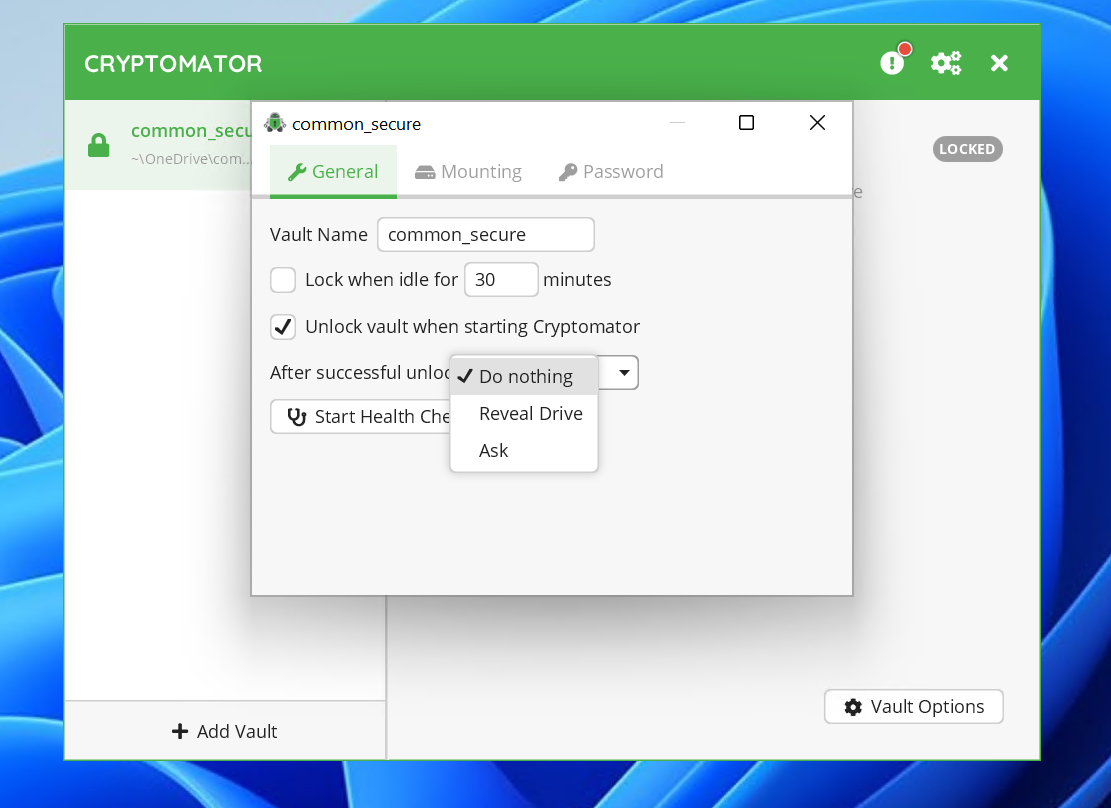
Task: Click inside the Vault Name text field
Action: [485, 234]
